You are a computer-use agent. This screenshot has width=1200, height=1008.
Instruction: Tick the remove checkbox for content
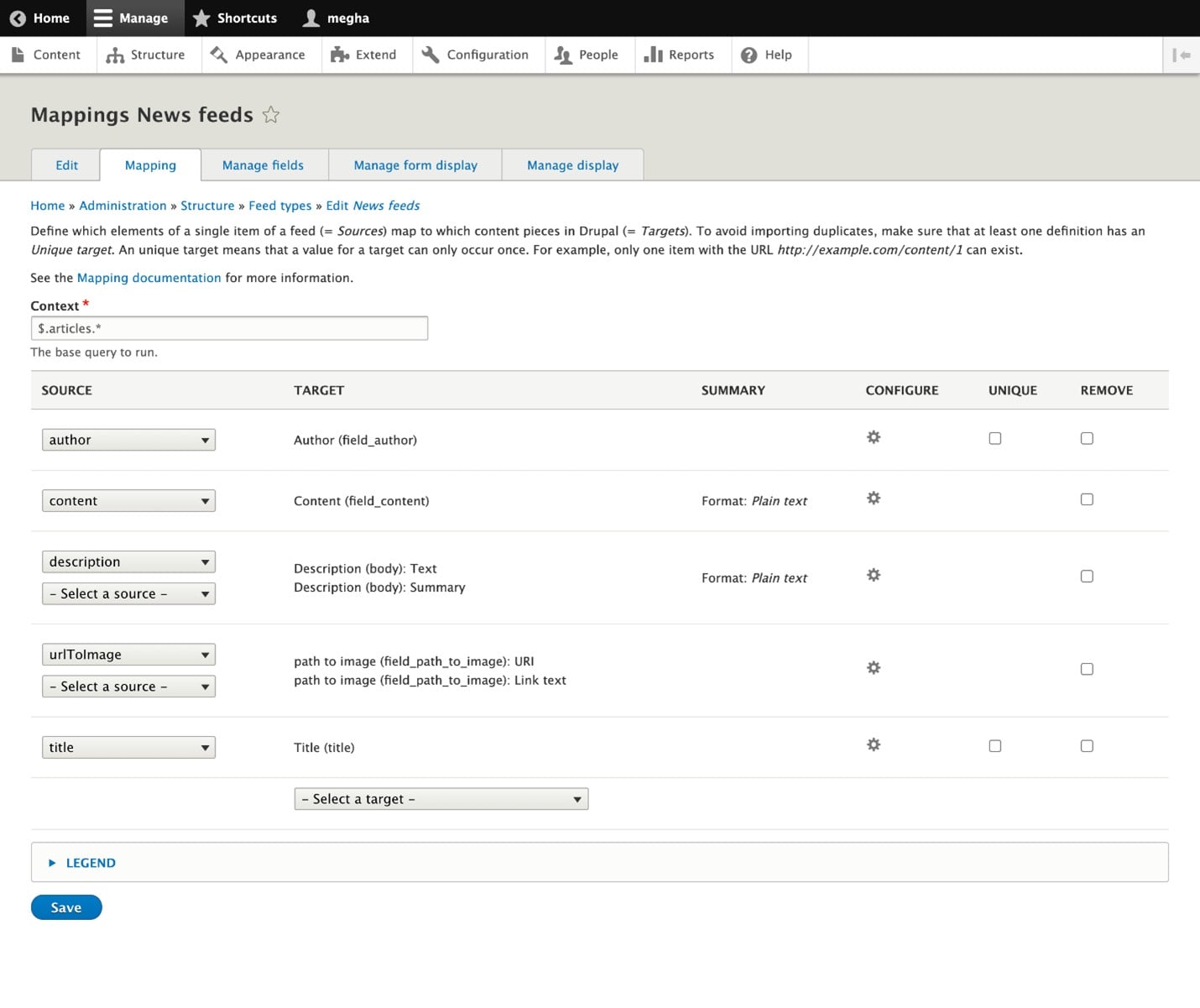(x=1087, y=499)
